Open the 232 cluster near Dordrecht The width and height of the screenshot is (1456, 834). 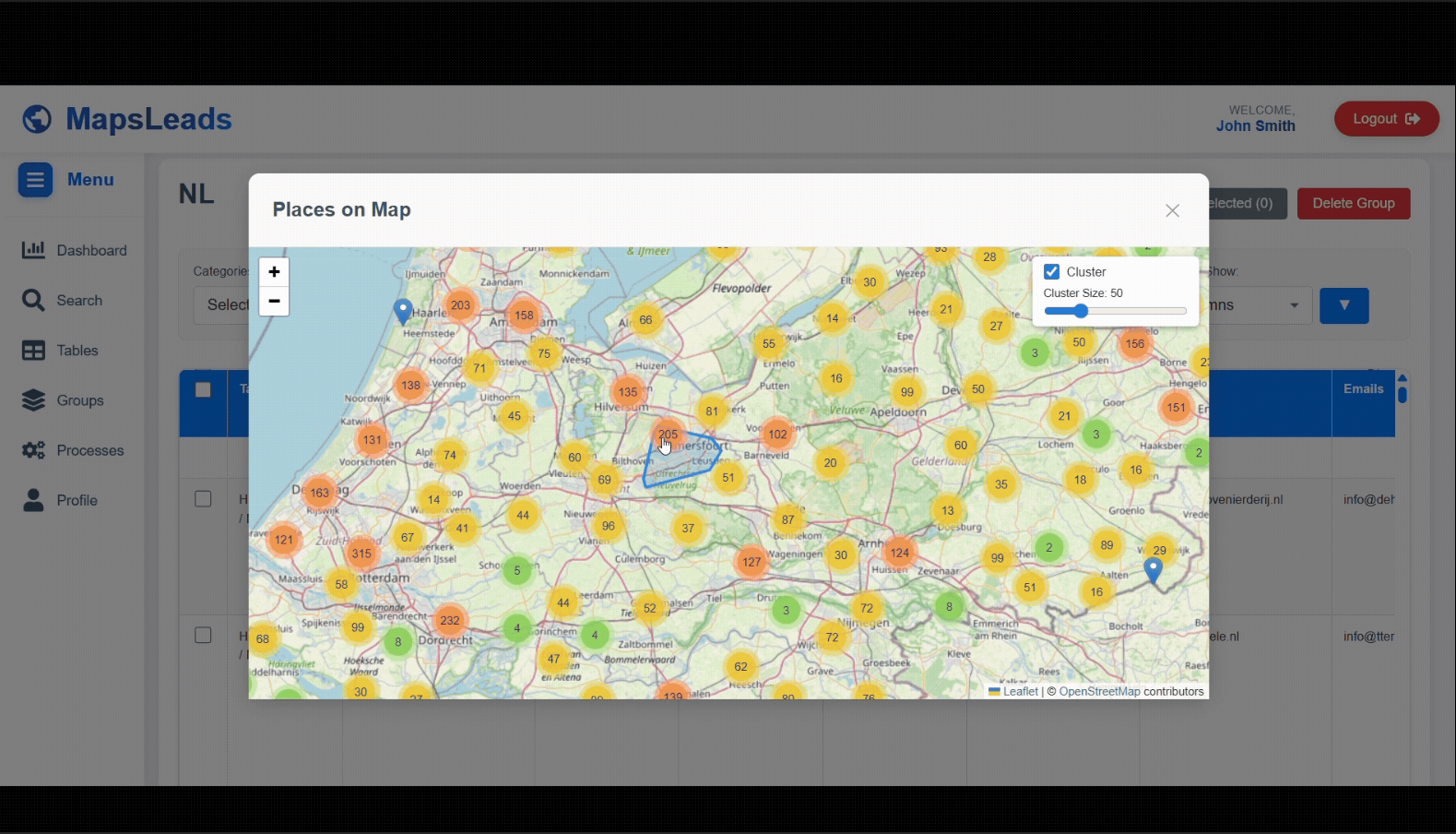[x=450, y=621]
